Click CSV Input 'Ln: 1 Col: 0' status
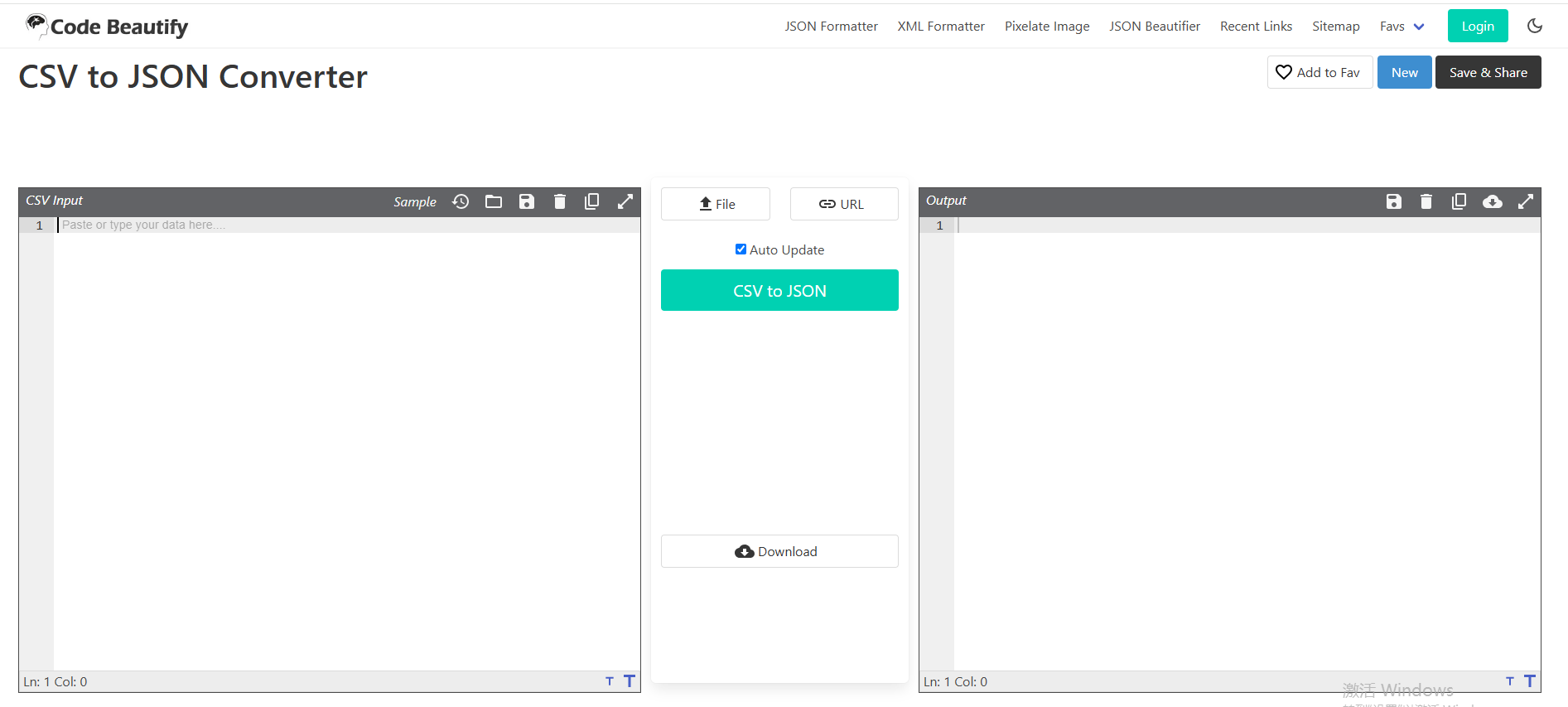This screenshot has width=1568, height=707. coord(55,681)
